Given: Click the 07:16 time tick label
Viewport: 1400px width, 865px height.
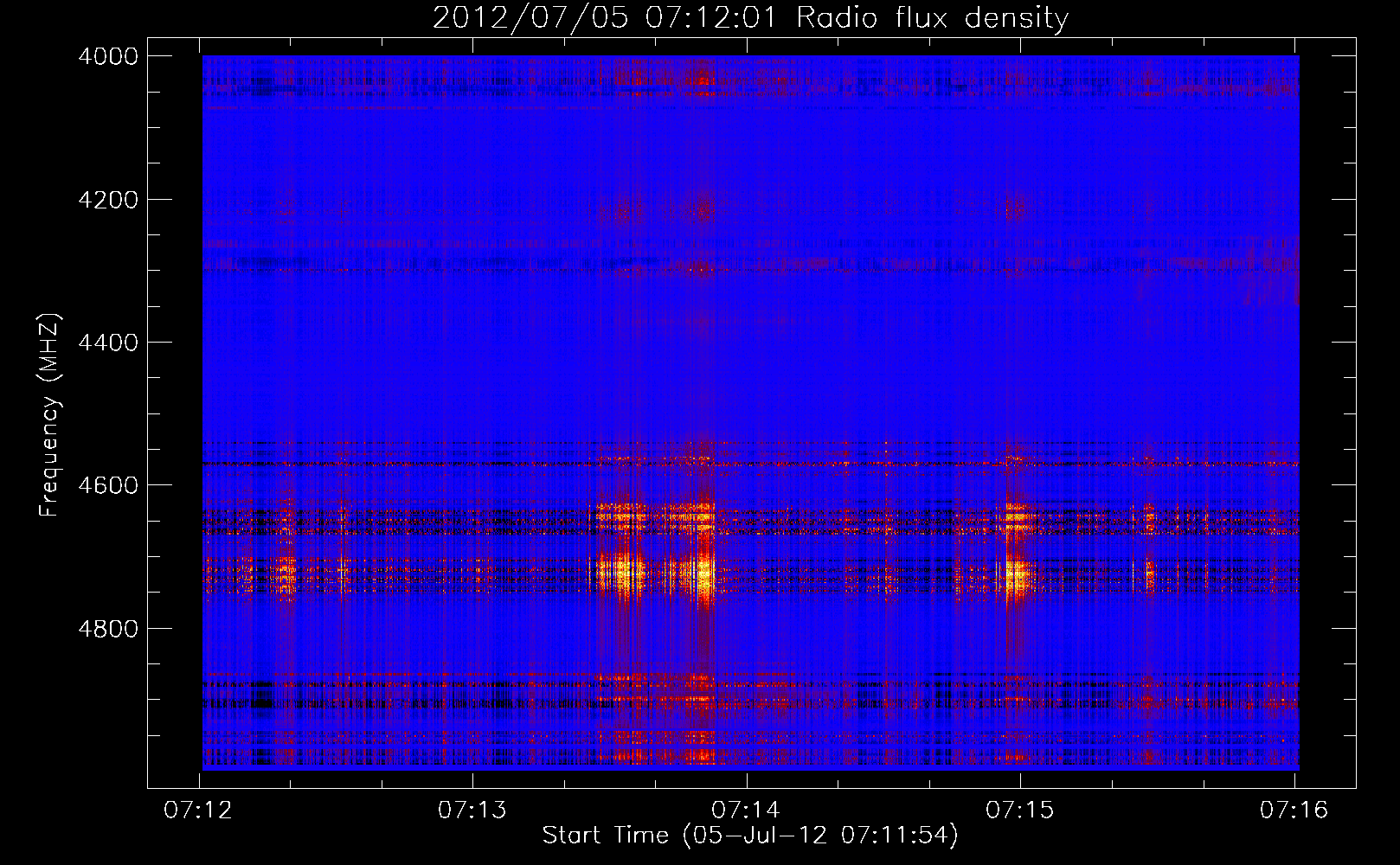Looking at the screenshot, I should (1294, 810).
